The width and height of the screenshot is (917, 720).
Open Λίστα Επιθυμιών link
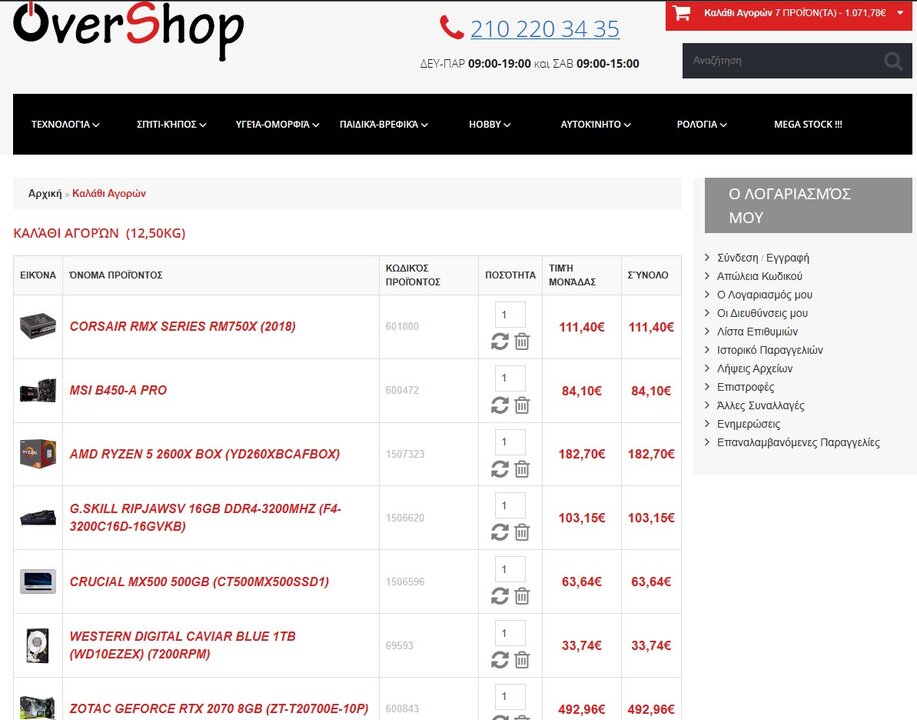pos(757,332)
